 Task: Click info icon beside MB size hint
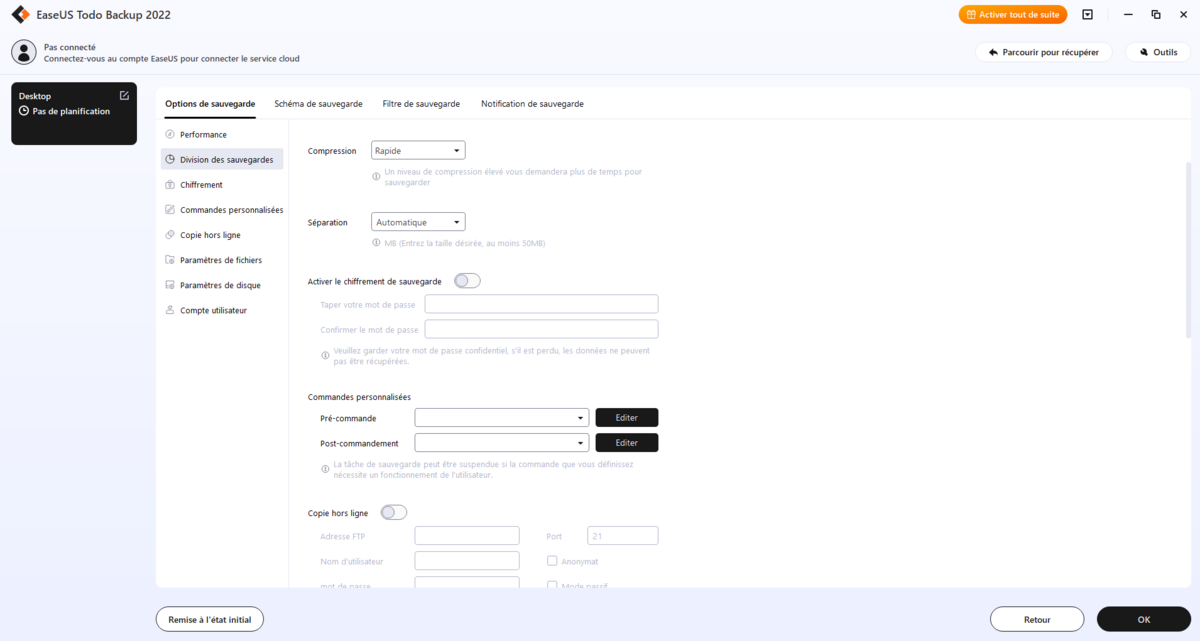tap(376, 243)
